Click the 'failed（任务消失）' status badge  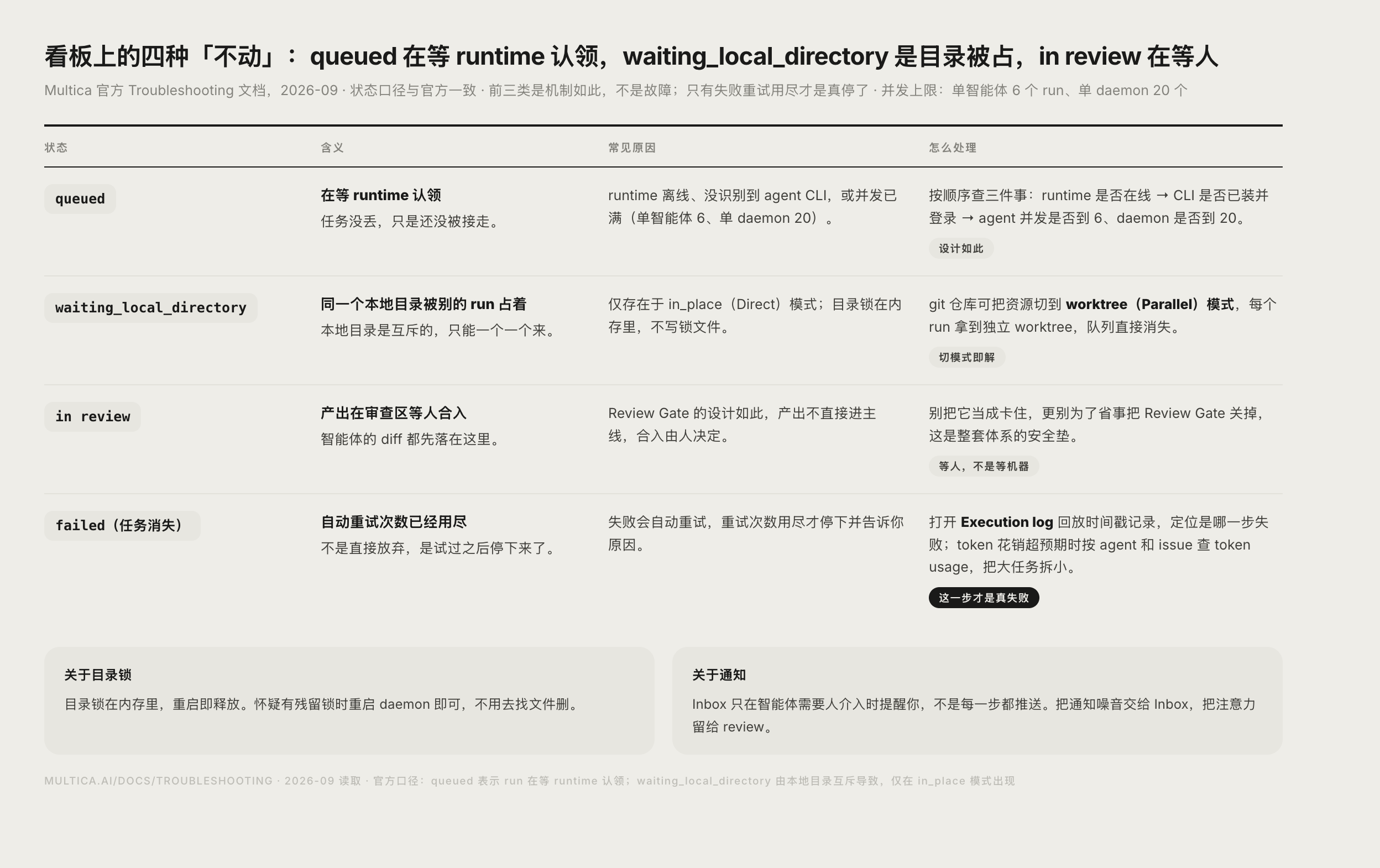click(122, 525)
